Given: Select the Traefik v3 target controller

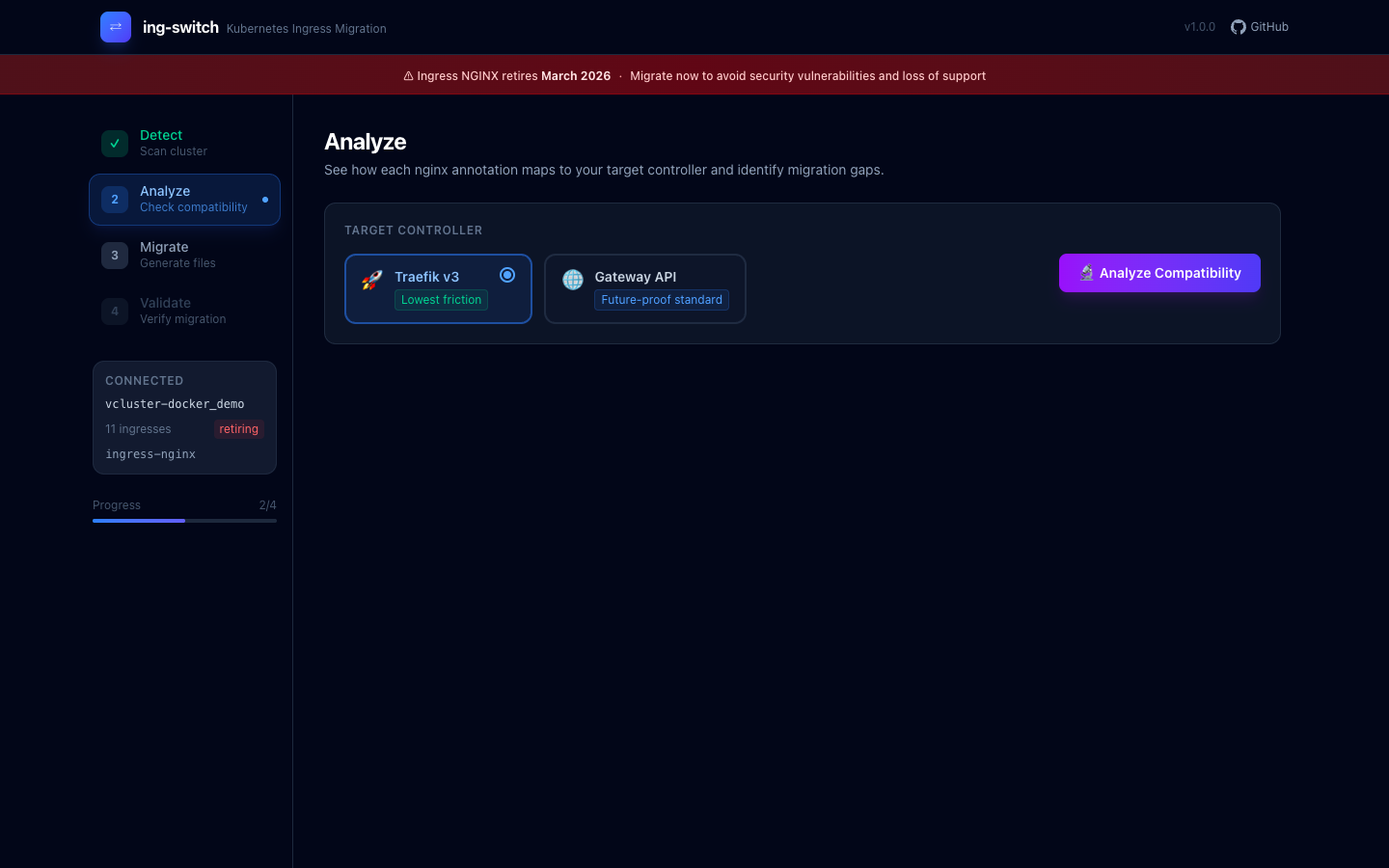Looking at the screenshot, I should tap(438, 288).
